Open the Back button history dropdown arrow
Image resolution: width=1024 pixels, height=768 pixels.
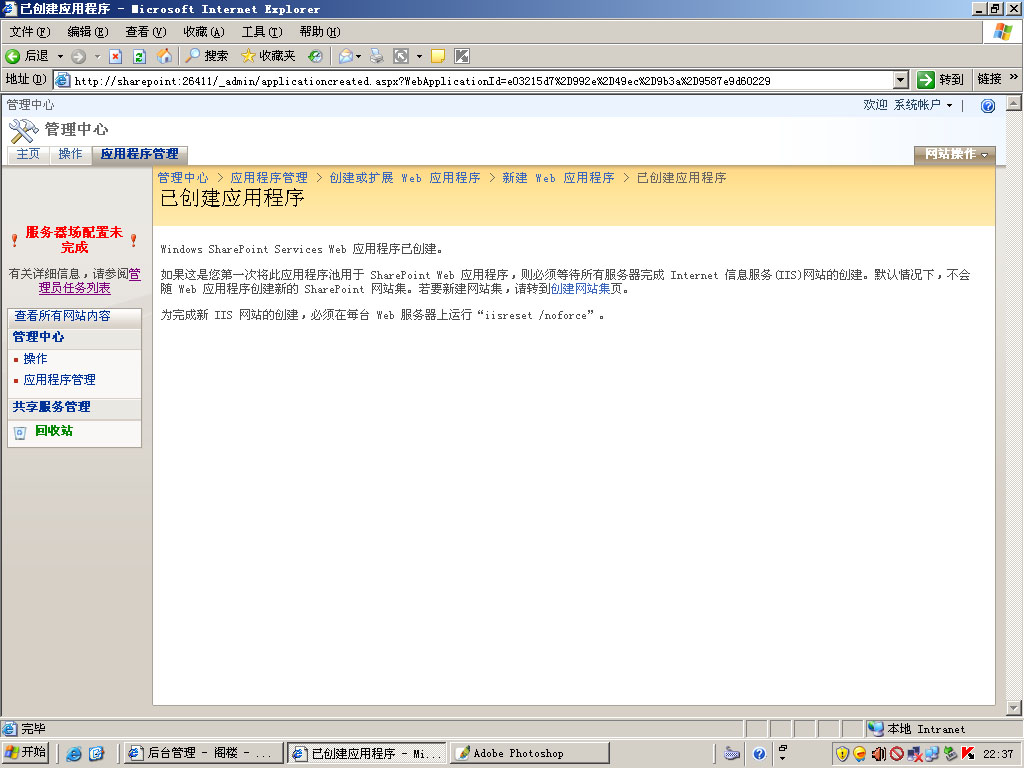tap(60, 56)
